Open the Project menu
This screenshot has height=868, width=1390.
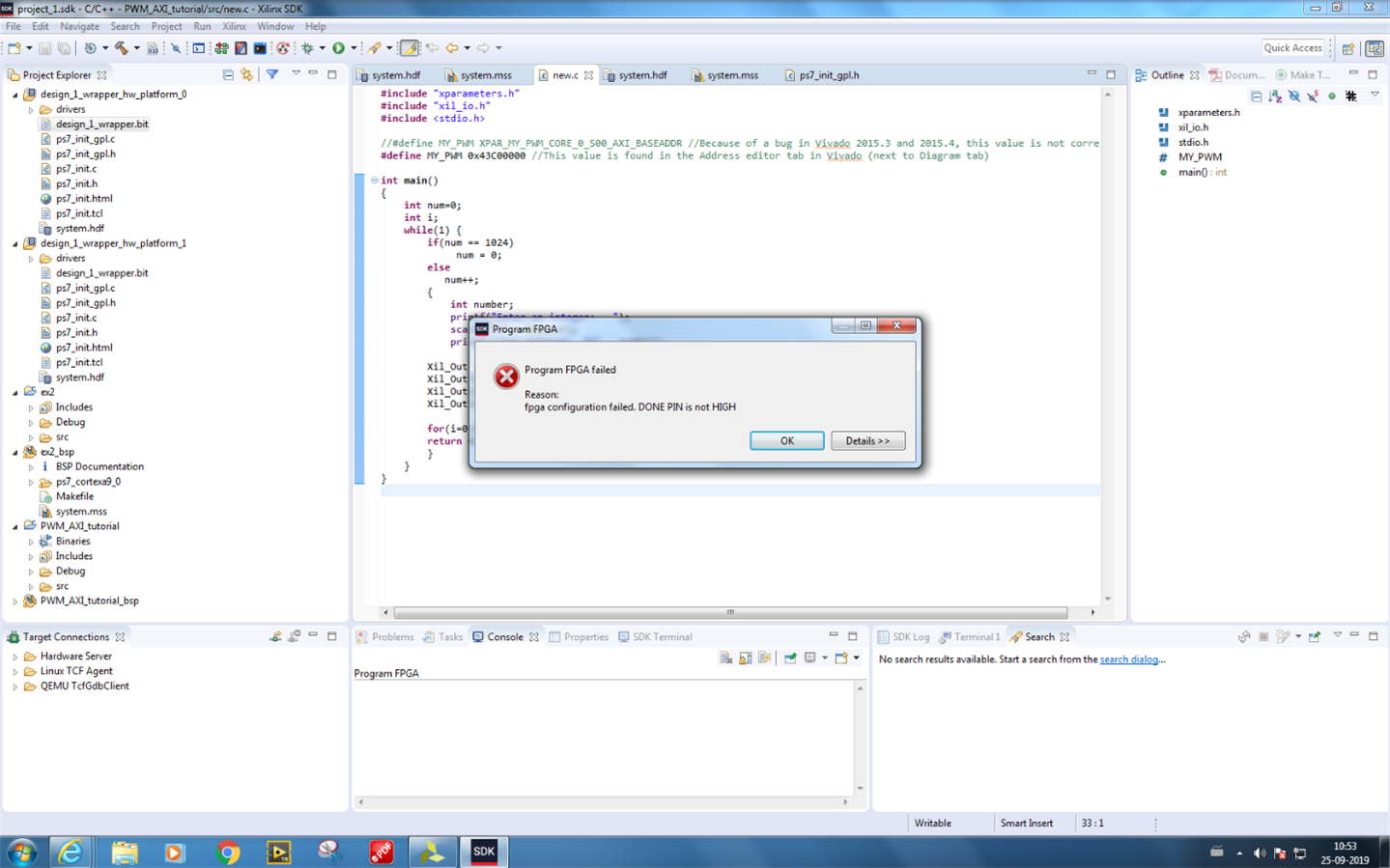coord(166,26)
